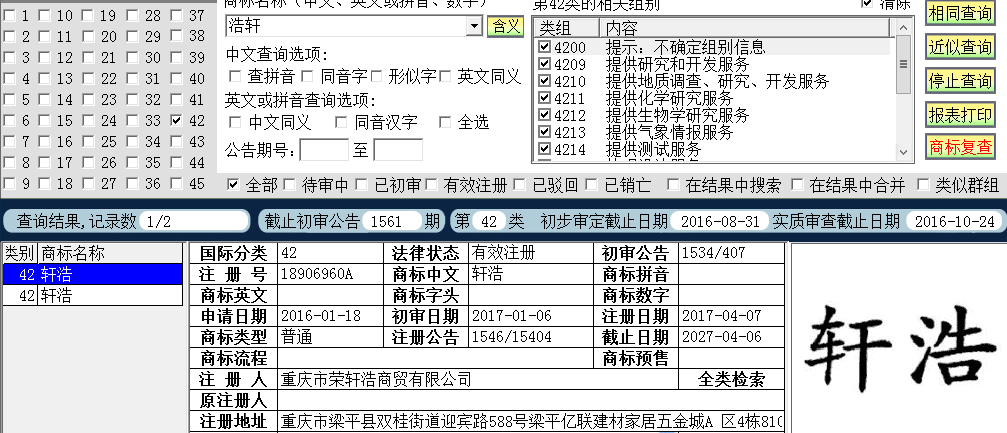Click the 含义 button
This screenshot has height=433, width=1007.
click(505, 26)
